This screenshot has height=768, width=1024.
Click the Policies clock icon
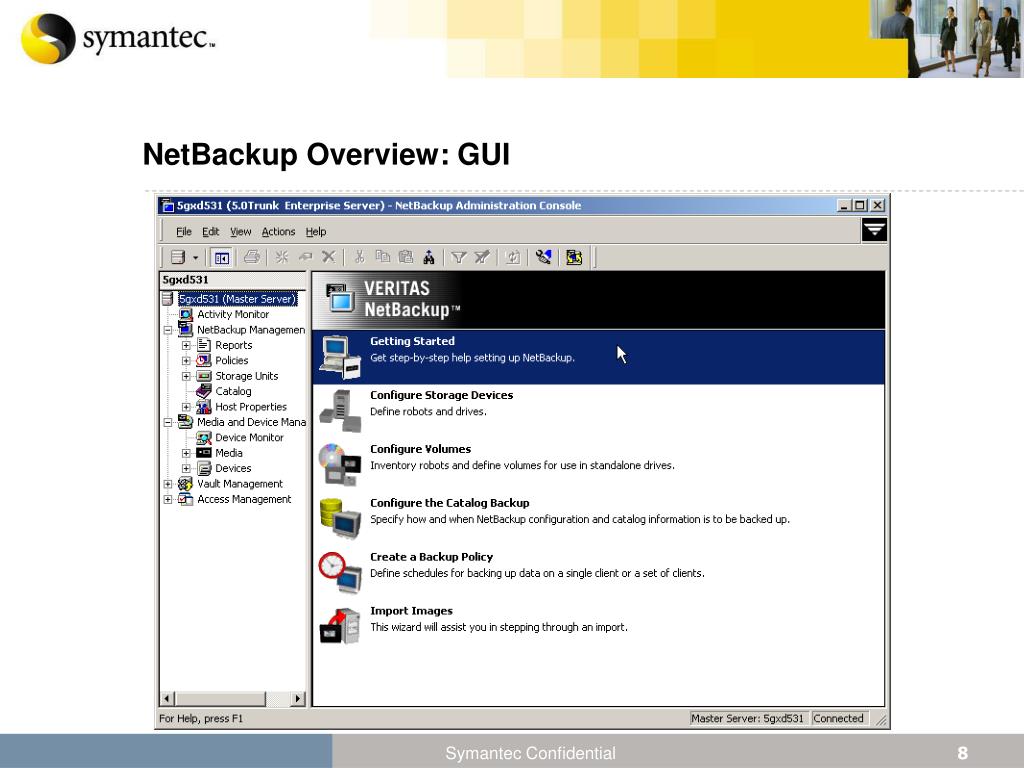[204, 360]
